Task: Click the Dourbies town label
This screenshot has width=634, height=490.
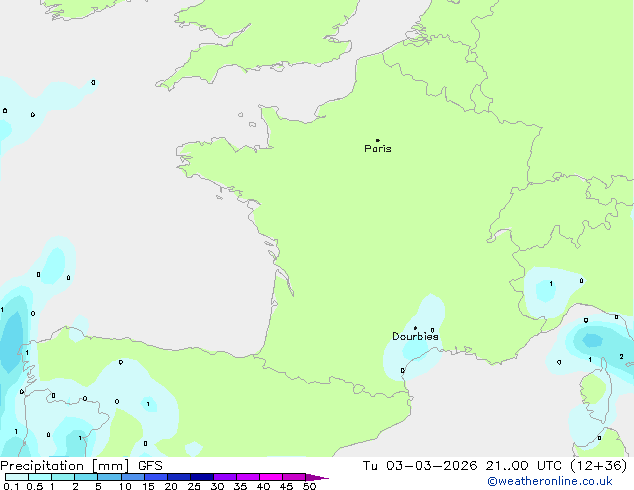Action: pyautogui.click(x=415, y=336)
